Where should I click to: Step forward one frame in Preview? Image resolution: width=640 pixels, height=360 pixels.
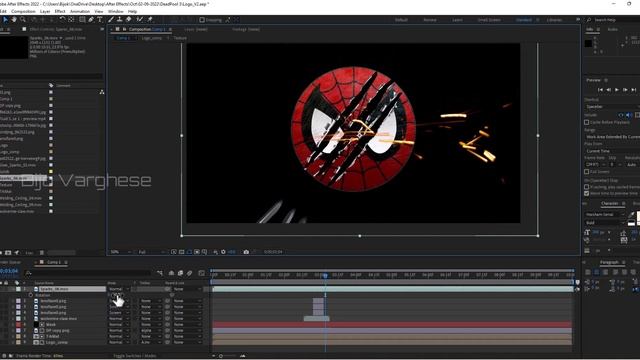pyautogui.click(x=625, y=90)
